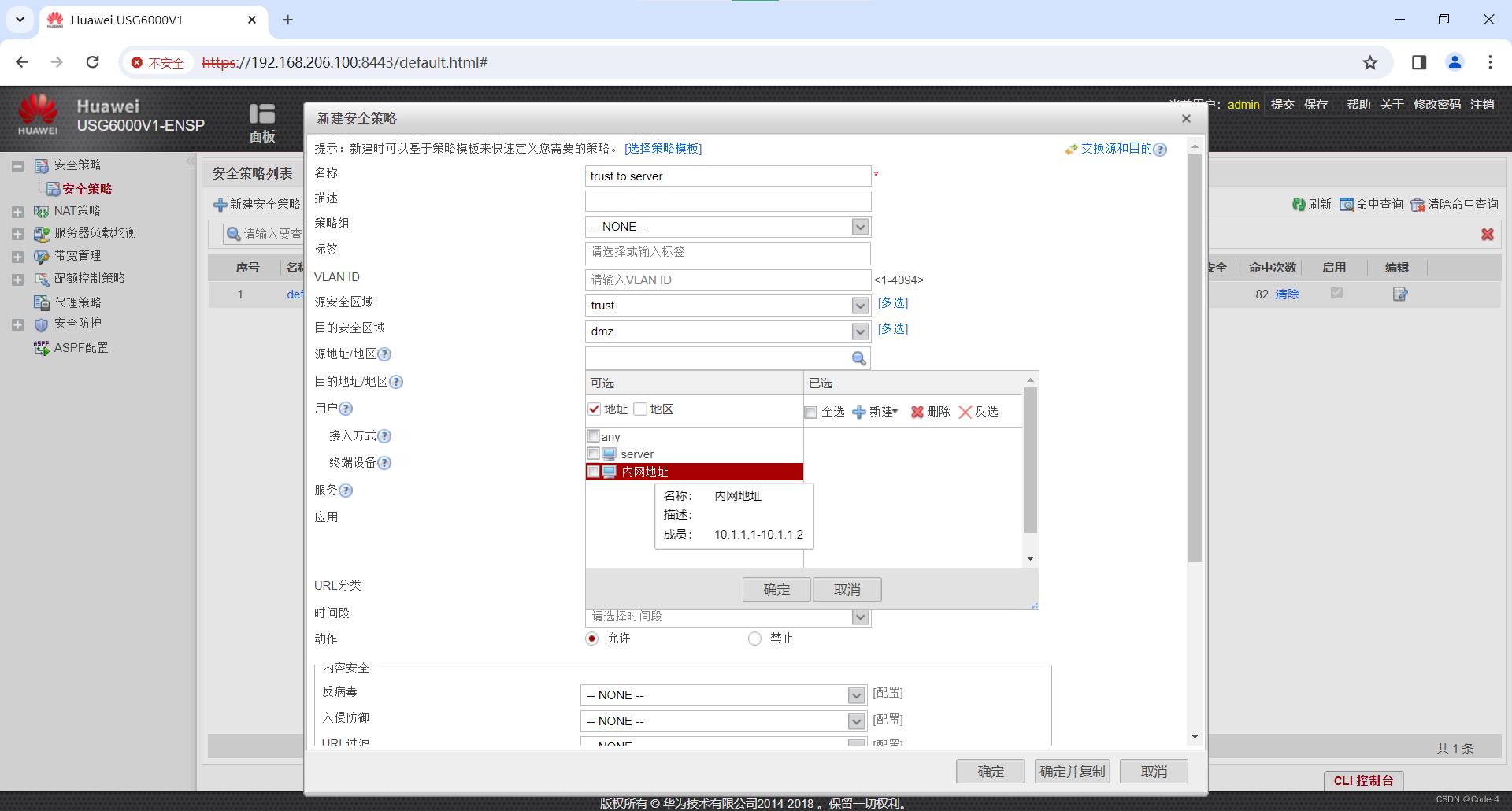Click 清除命中查询 in policy list toolbar
The height and width of the screenshot is (811, 1512).
click(1455, 204)
